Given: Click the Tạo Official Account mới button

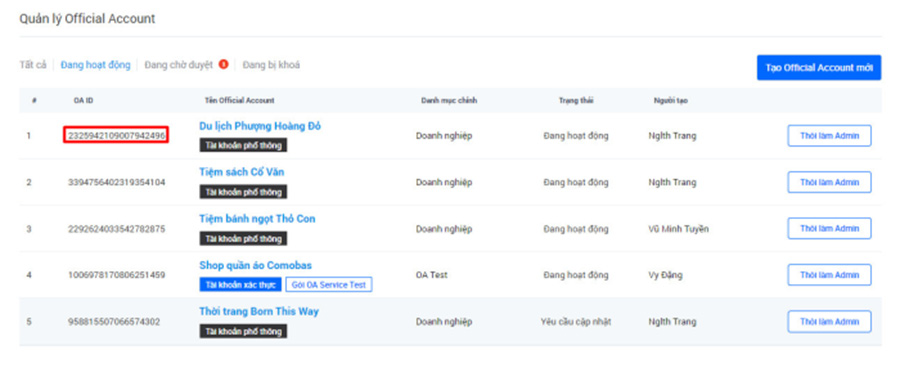Looking at the screenshot, I should pos(818,68).
